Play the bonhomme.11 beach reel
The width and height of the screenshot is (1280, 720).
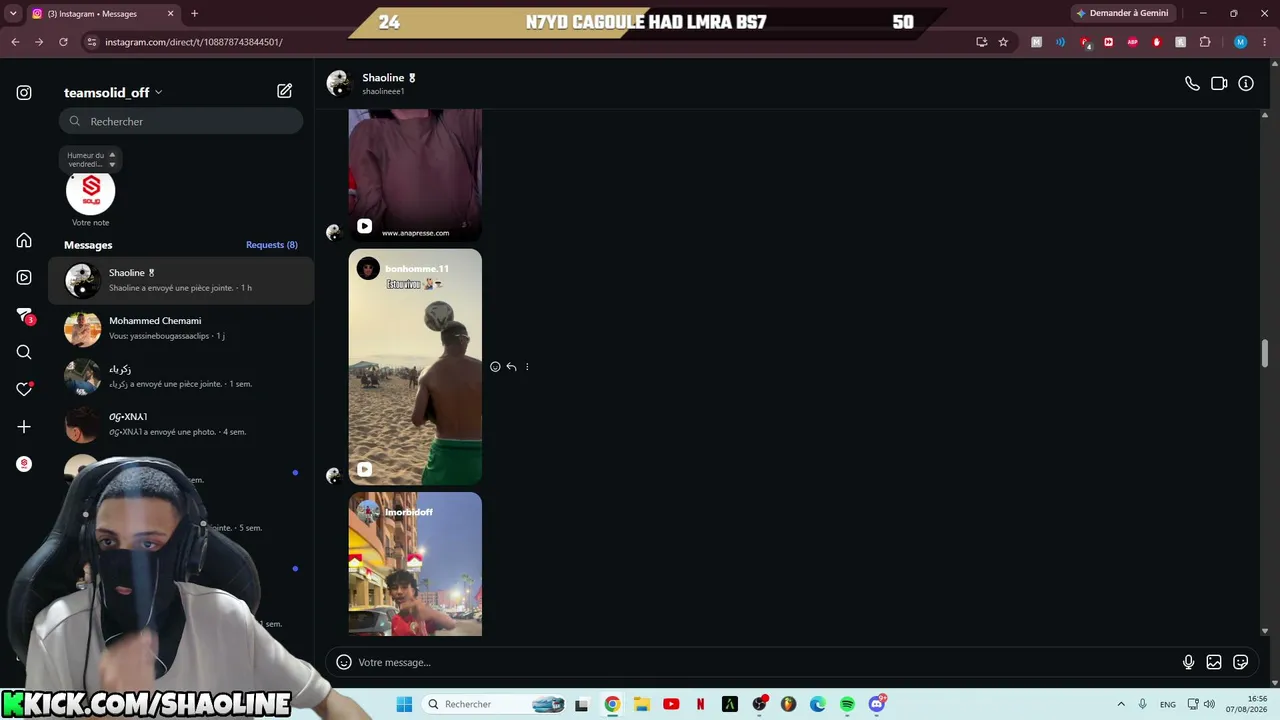[415, 367]
